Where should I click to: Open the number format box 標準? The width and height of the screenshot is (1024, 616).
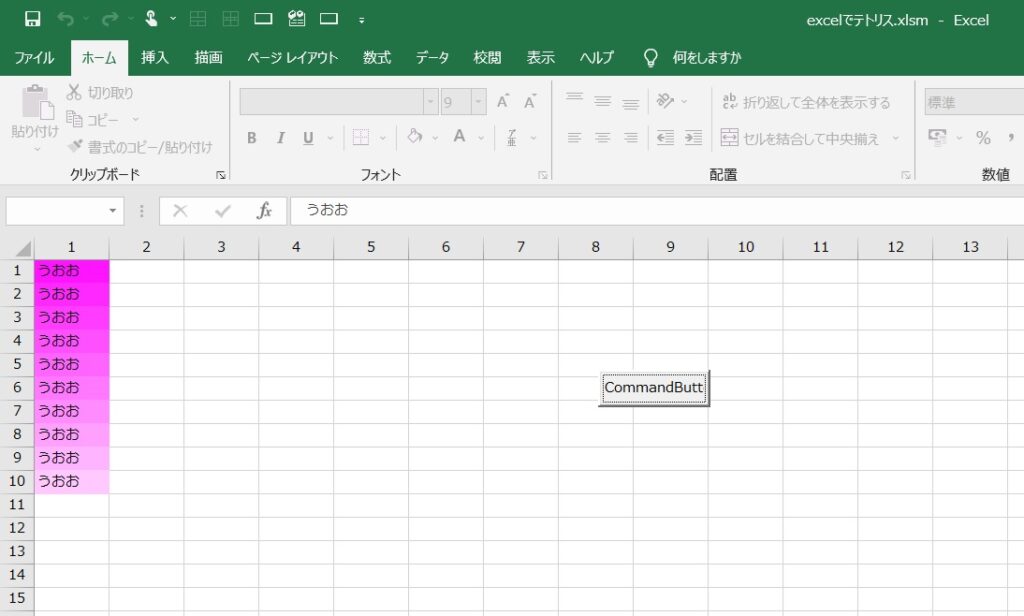(974, 102)
